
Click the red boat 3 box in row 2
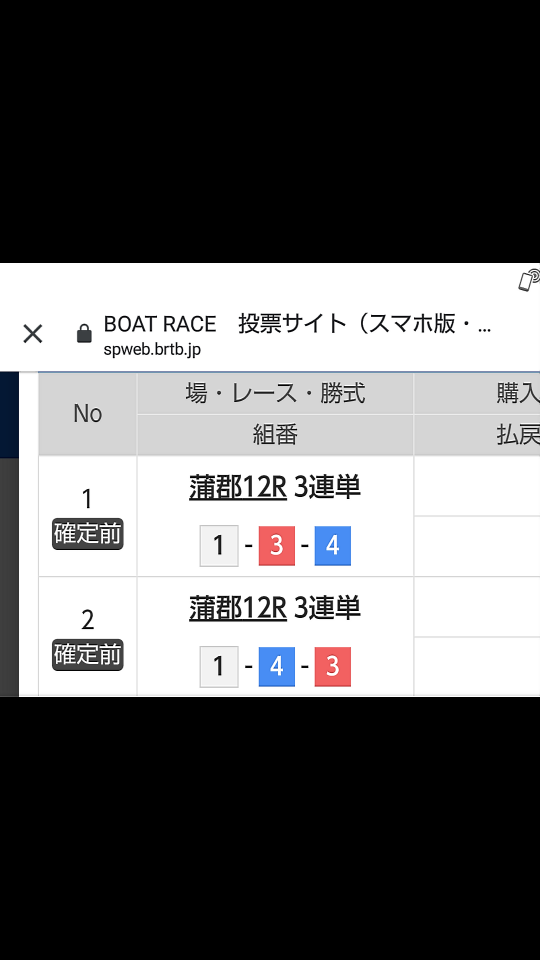(x=332, y=666)
